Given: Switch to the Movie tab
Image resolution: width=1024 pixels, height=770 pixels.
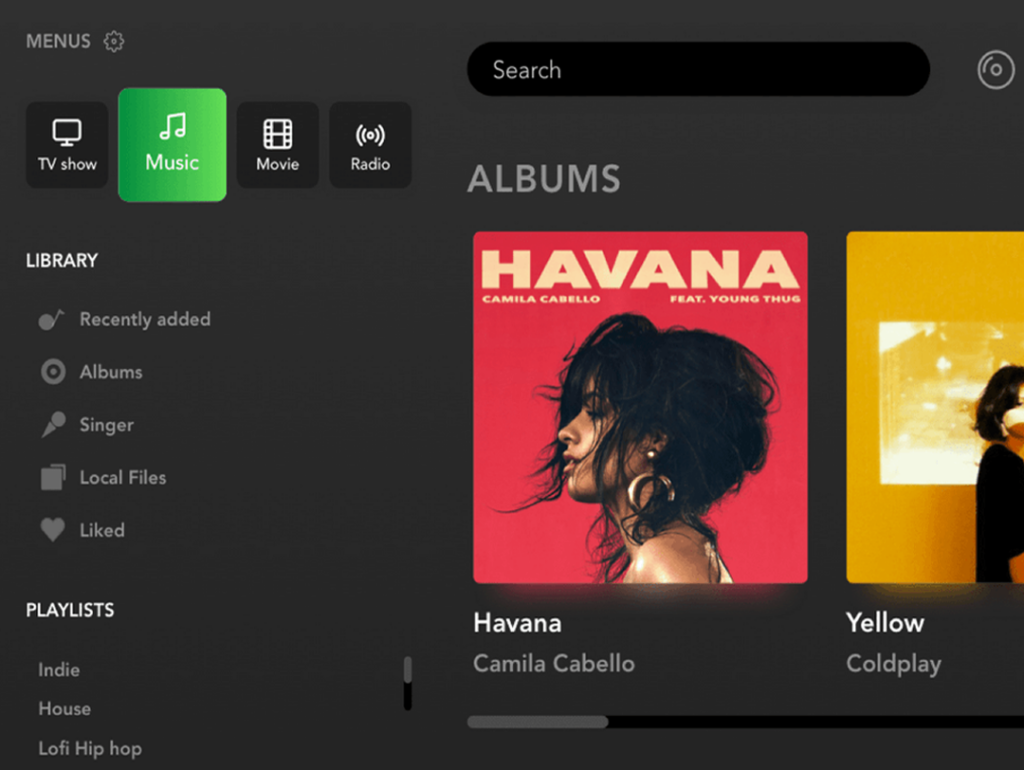Looking at the screenshot, I should click(x=278, y=145).
